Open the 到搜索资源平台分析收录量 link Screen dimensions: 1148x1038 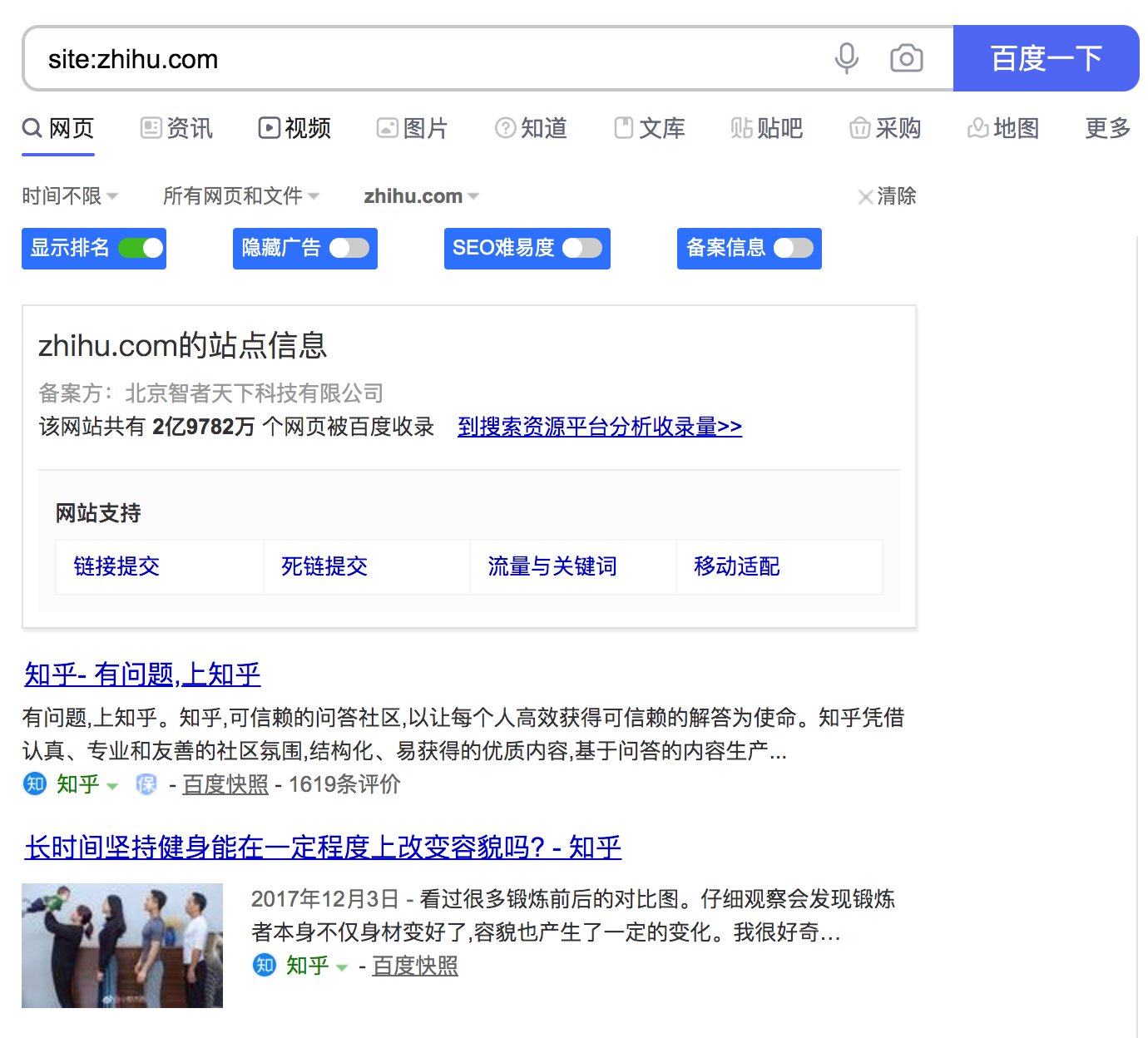click(x=598, y=427)
